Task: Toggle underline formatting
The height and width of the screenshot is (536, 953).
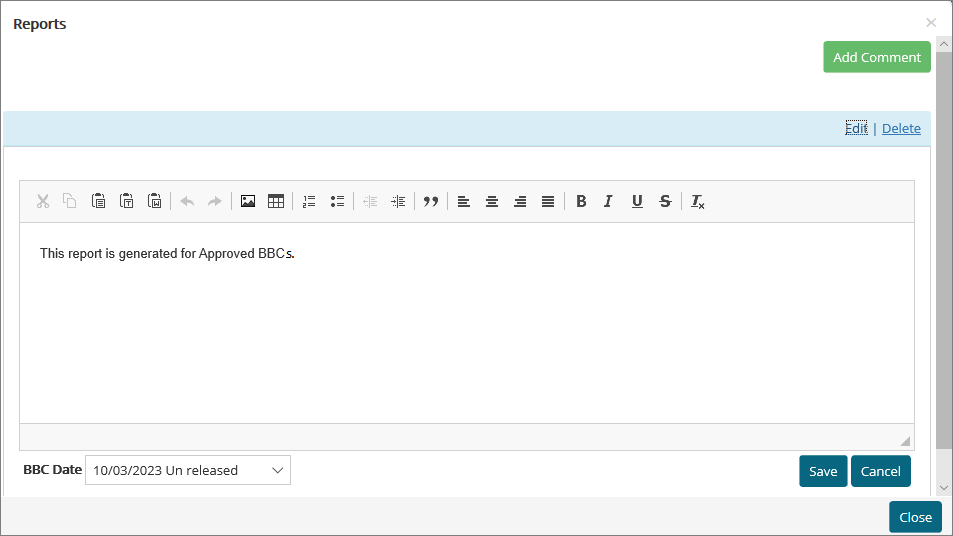Action: pos(637,201)
